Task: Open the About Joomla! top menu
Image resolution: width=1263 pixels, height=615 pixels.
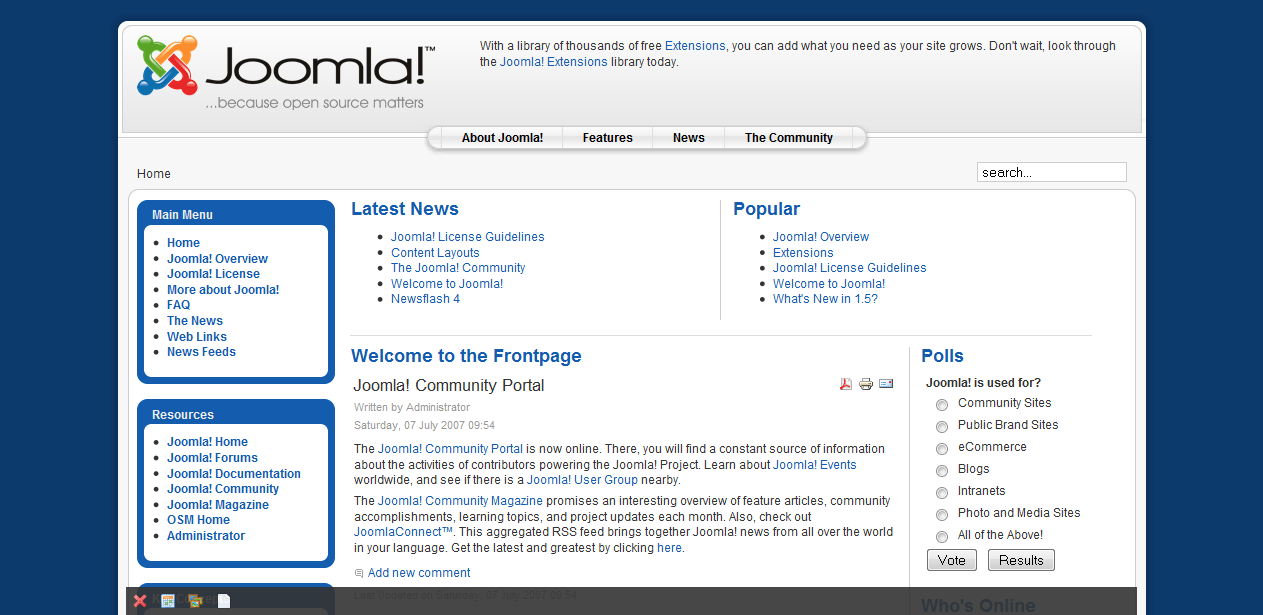Action: point(502,138)
